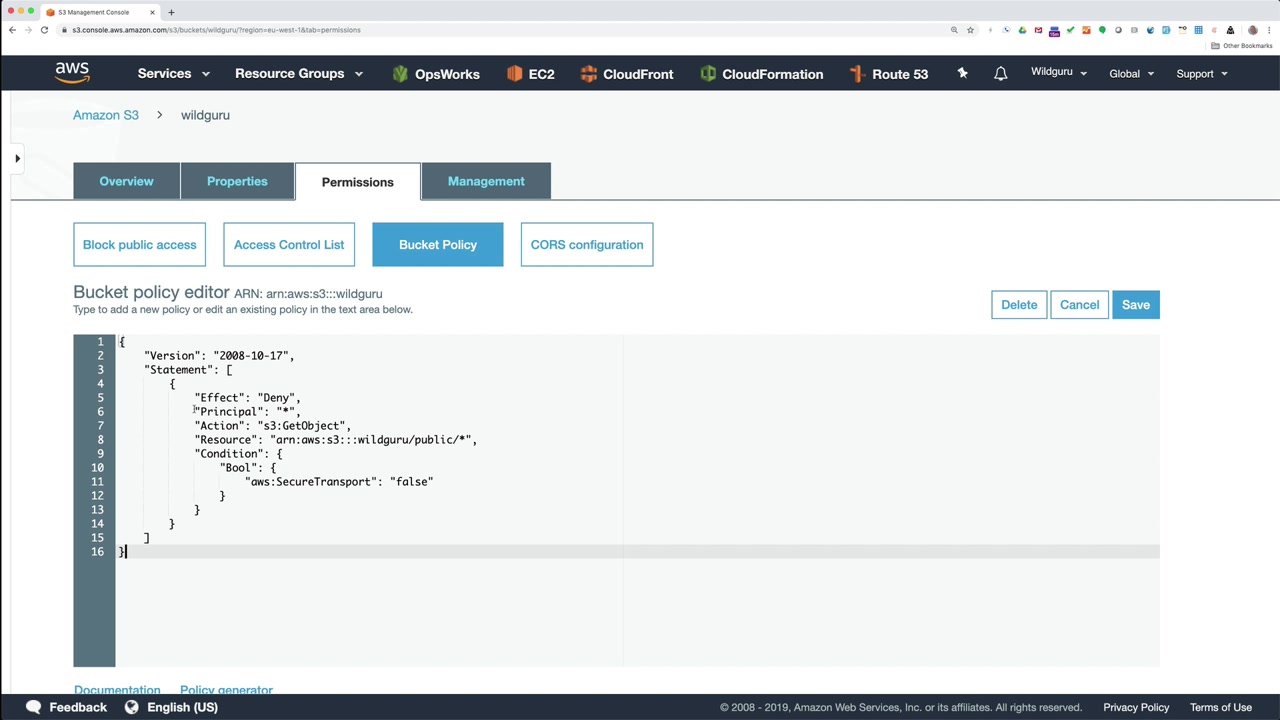Click the wildguru breadcrumb text
Viewport: 1280px width, 720px height.
(205, 115)
